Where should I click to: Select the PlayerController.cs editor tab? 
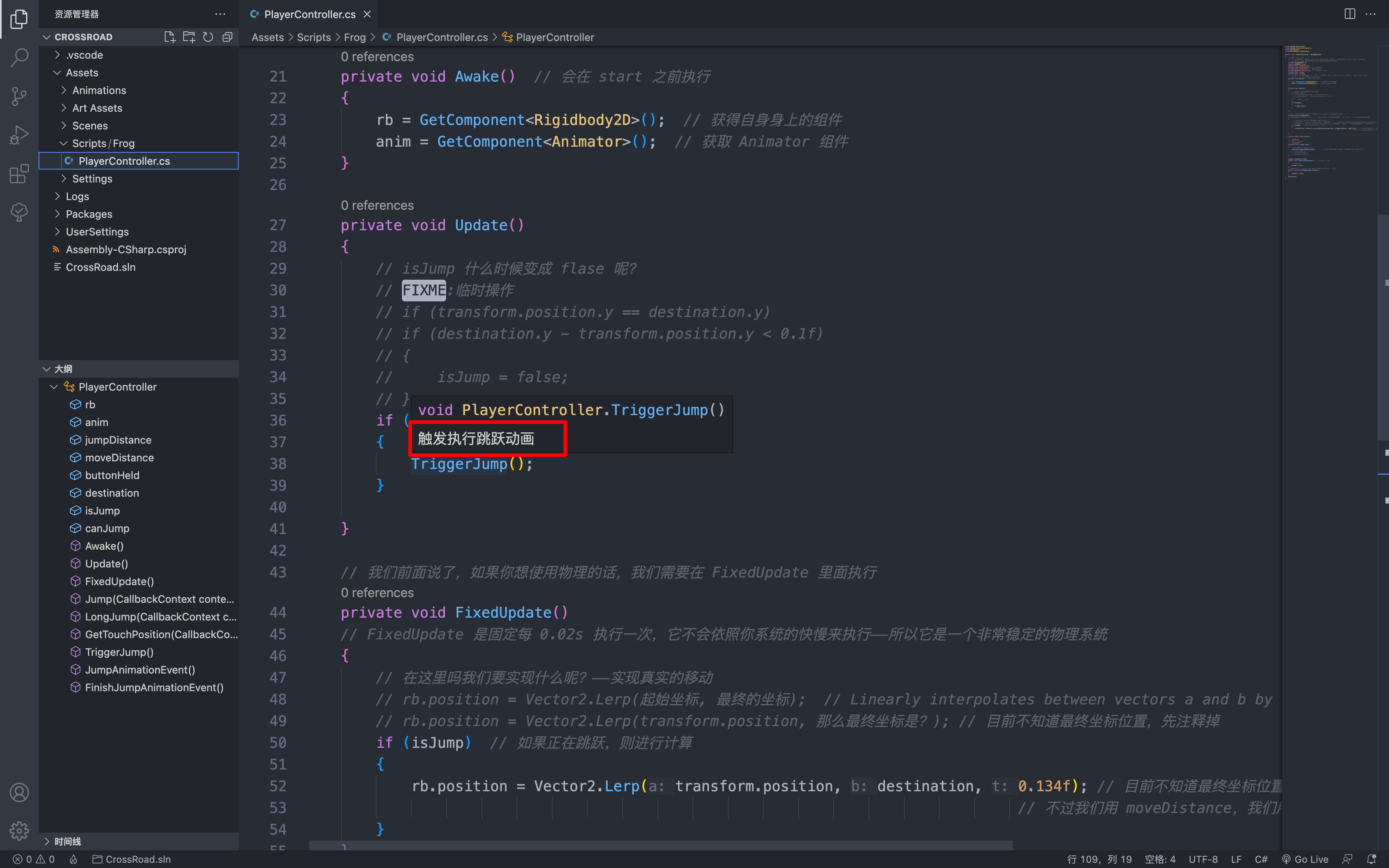[x=309, y=14]
